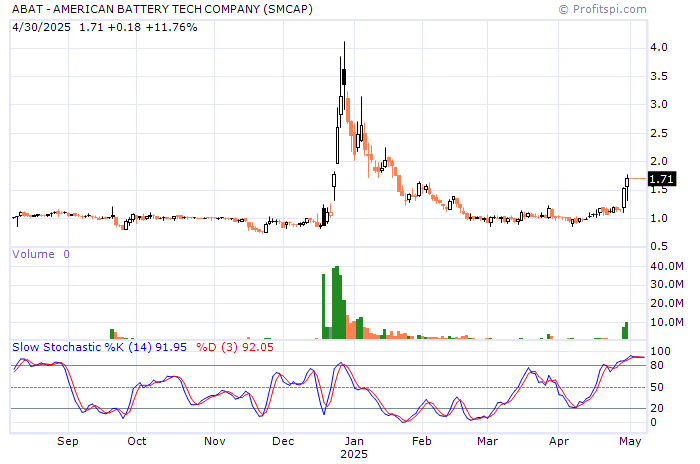This screenshot has width=700, height=464.
Task: Click the 50 stochastic axis label
Action: coord(657,387)
